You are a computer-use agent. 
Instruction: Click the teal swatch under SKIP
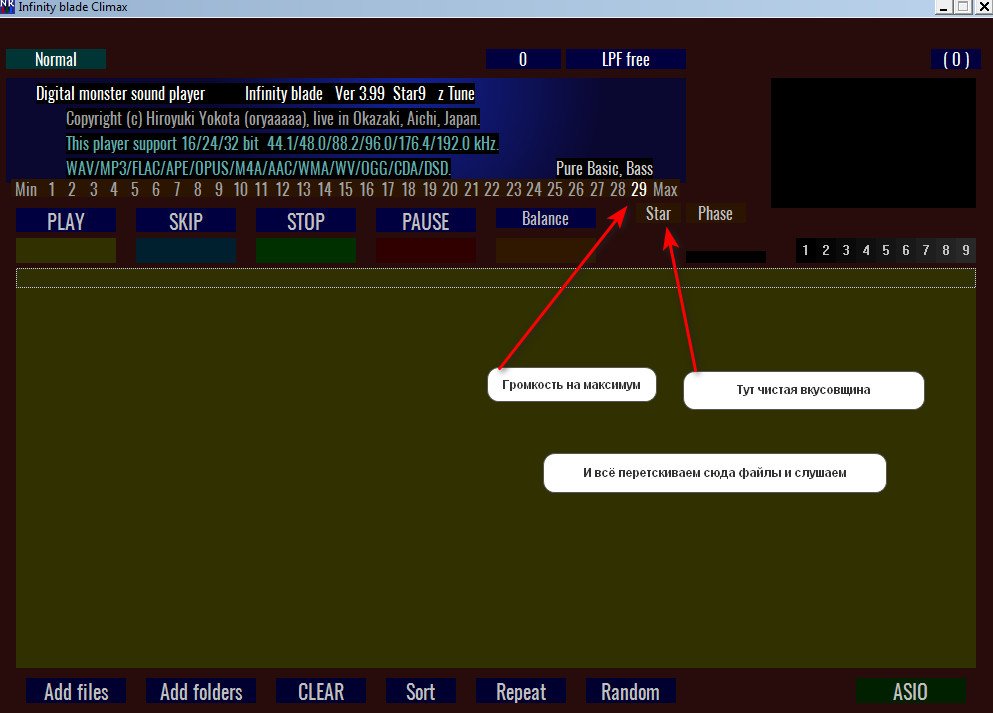pos(186,250)
